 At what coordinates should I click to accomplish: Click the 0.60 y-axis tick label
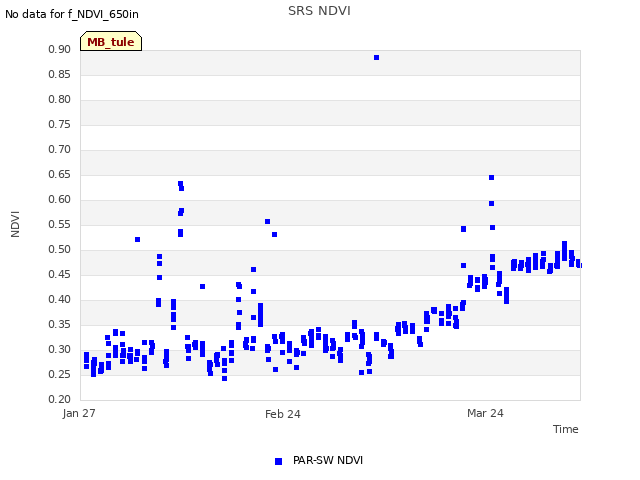tap(60, 199)
